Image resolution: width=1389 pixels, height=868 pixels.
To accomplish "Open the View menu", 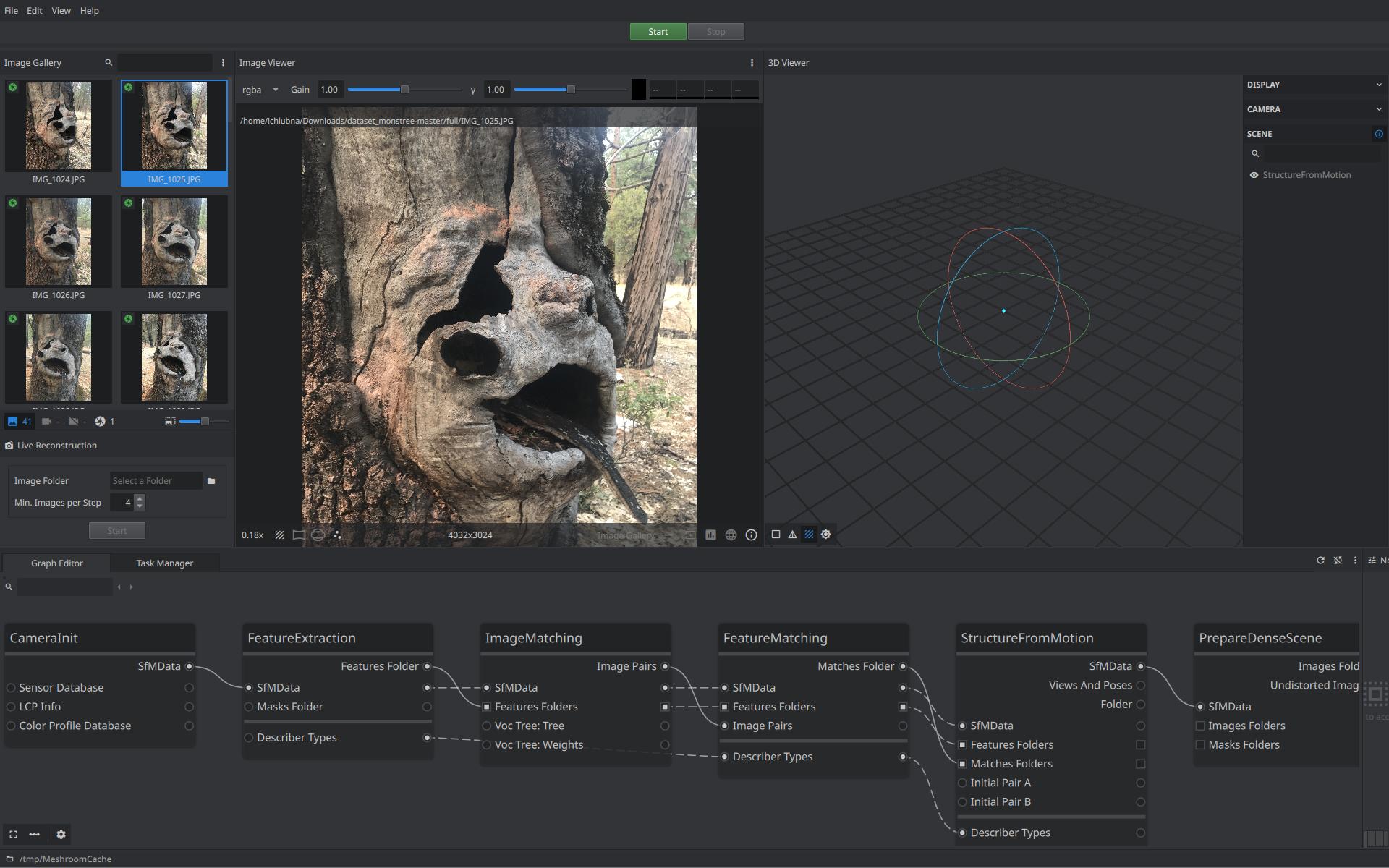I will (61, 11).
